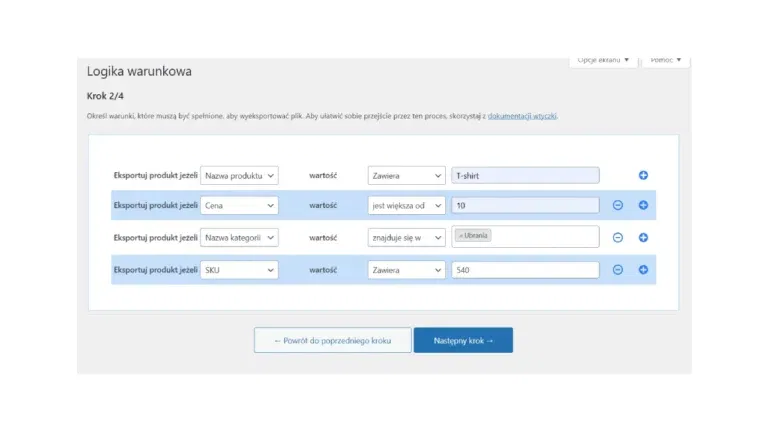Click the price value field containing 10
The height and width of the screenshot is (432, 768).
click(525, 205)
